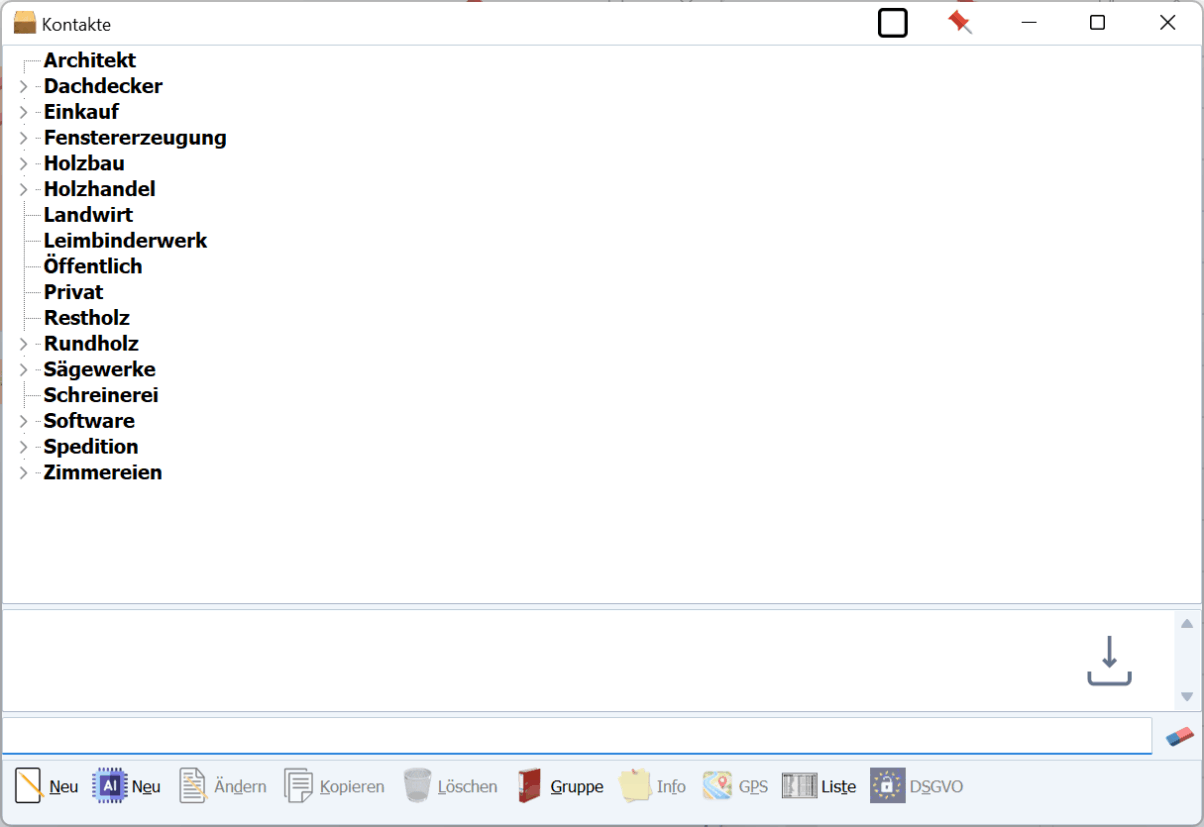
Task: Expand the Holzbau tree node
Action: 24,164
